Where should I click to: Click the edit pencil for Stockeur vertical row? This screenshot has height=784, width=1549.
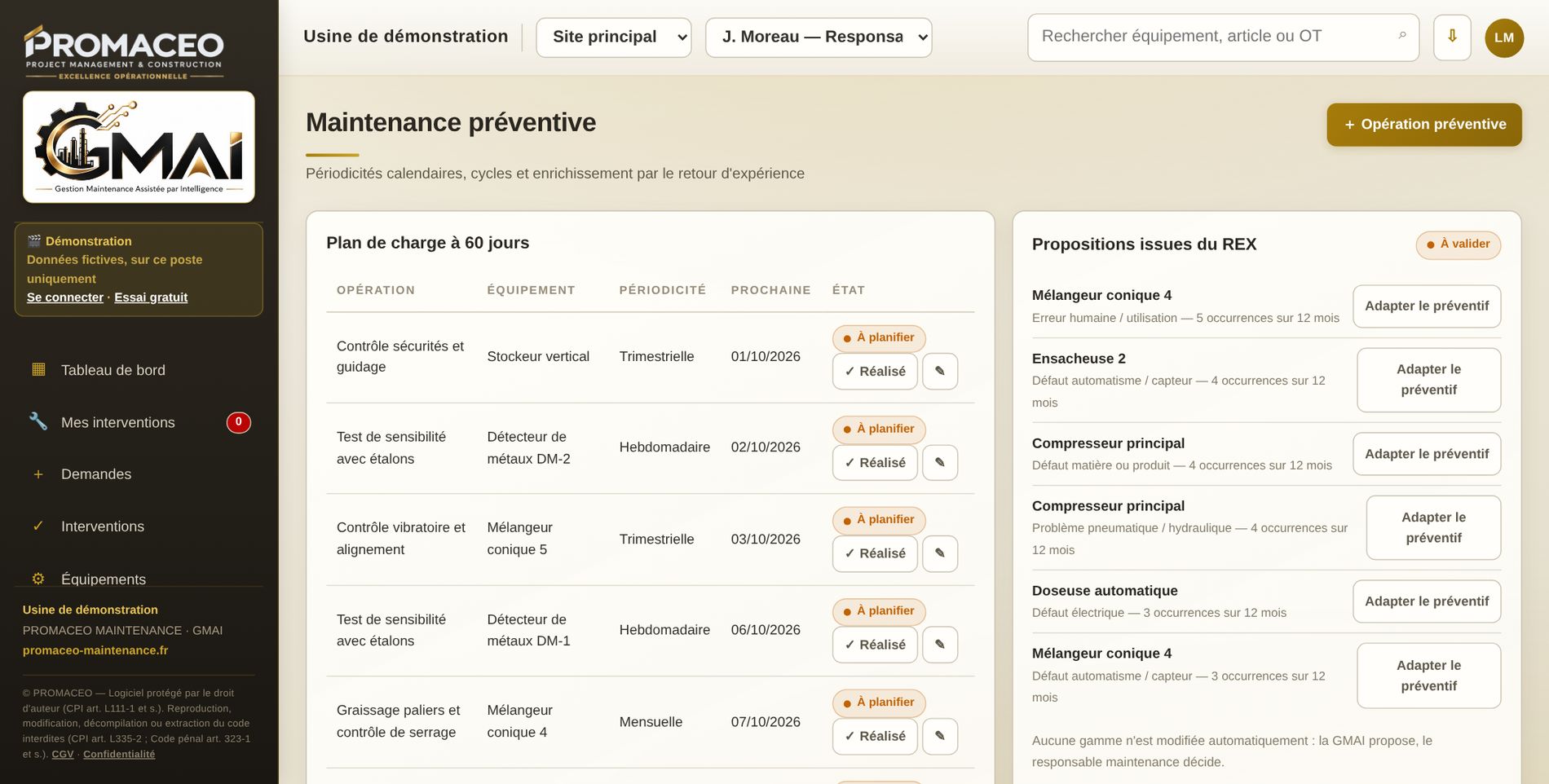point(940,372)
